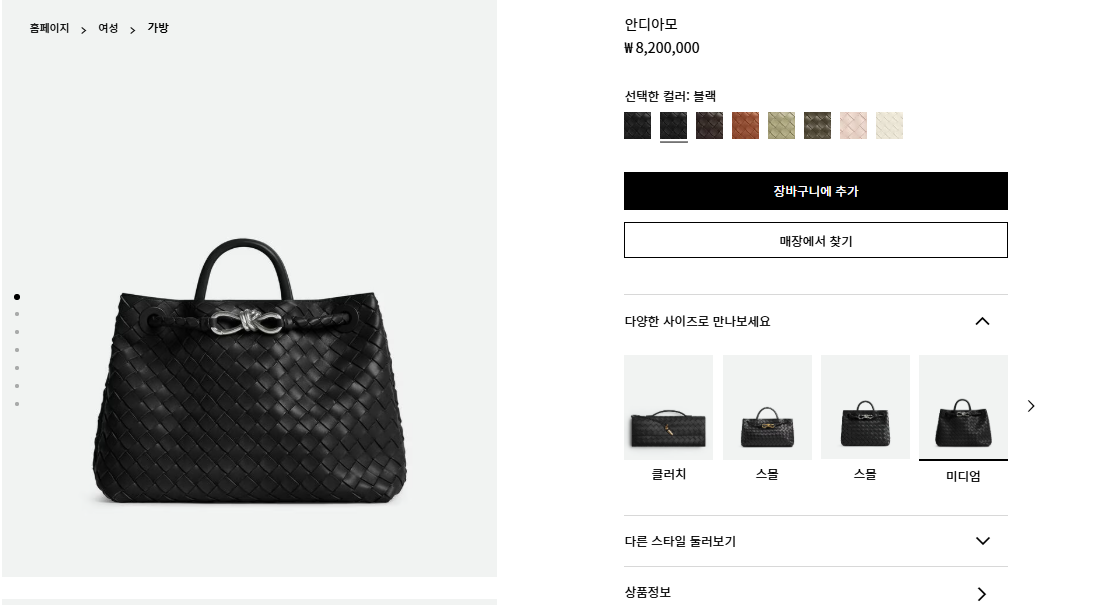
Task: Choose the orange-brown color swatch
Action: (x=745, y=125)
